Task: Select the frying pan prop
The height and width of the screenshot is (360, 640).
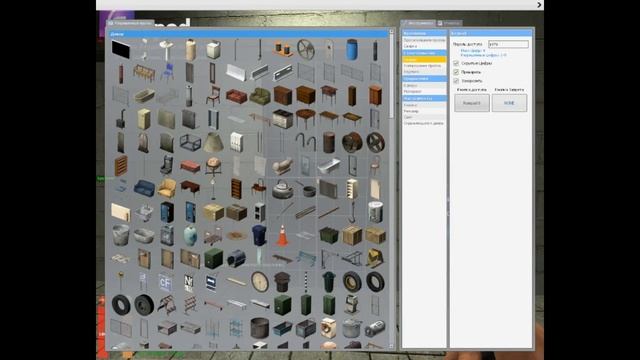Action: pyautogui.click(x=307, y=189)
